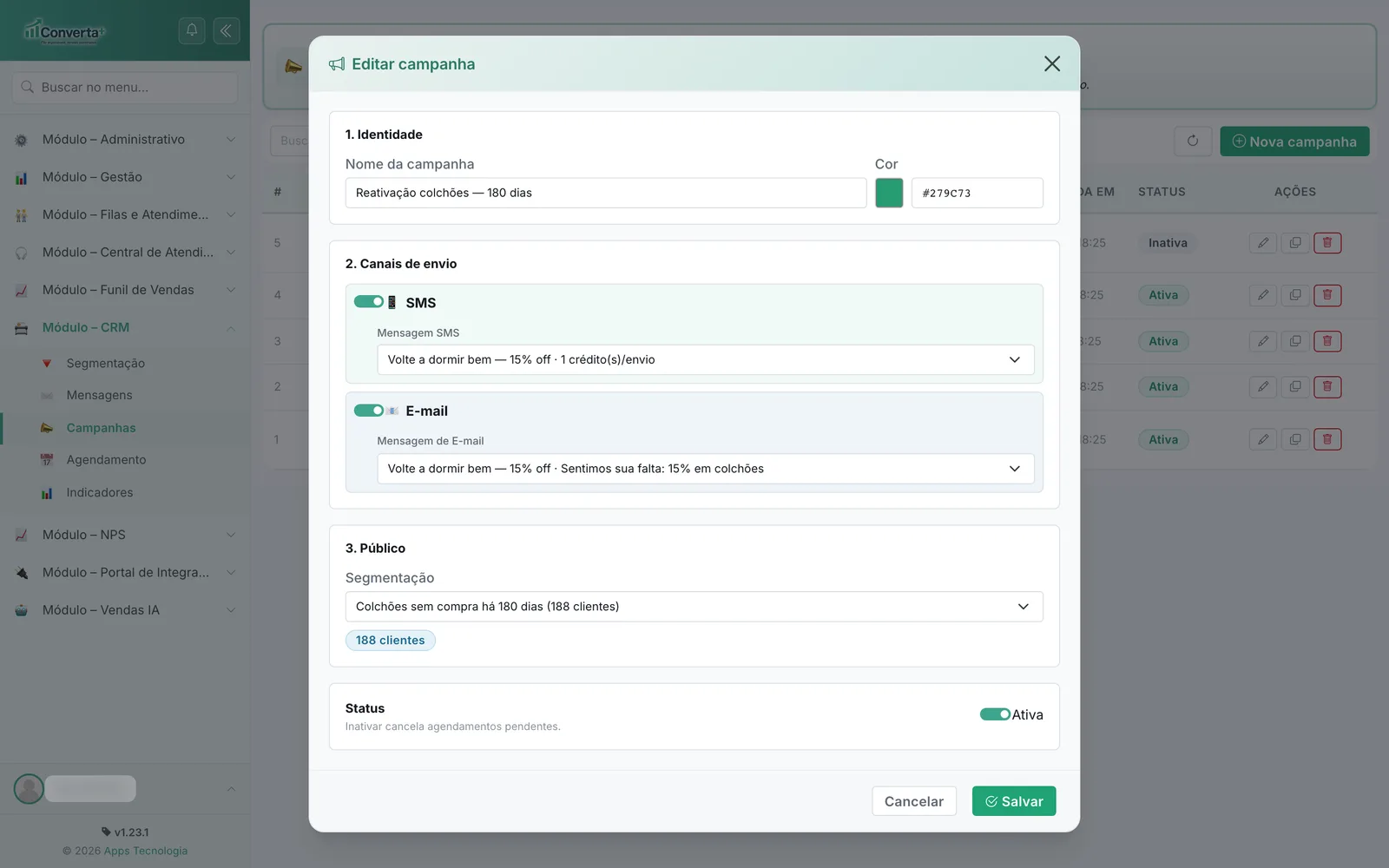Open the Mensagens menu item
The width and height of the screenshot is (1389, 868).
pyautogui.click(x=100, y=395)
